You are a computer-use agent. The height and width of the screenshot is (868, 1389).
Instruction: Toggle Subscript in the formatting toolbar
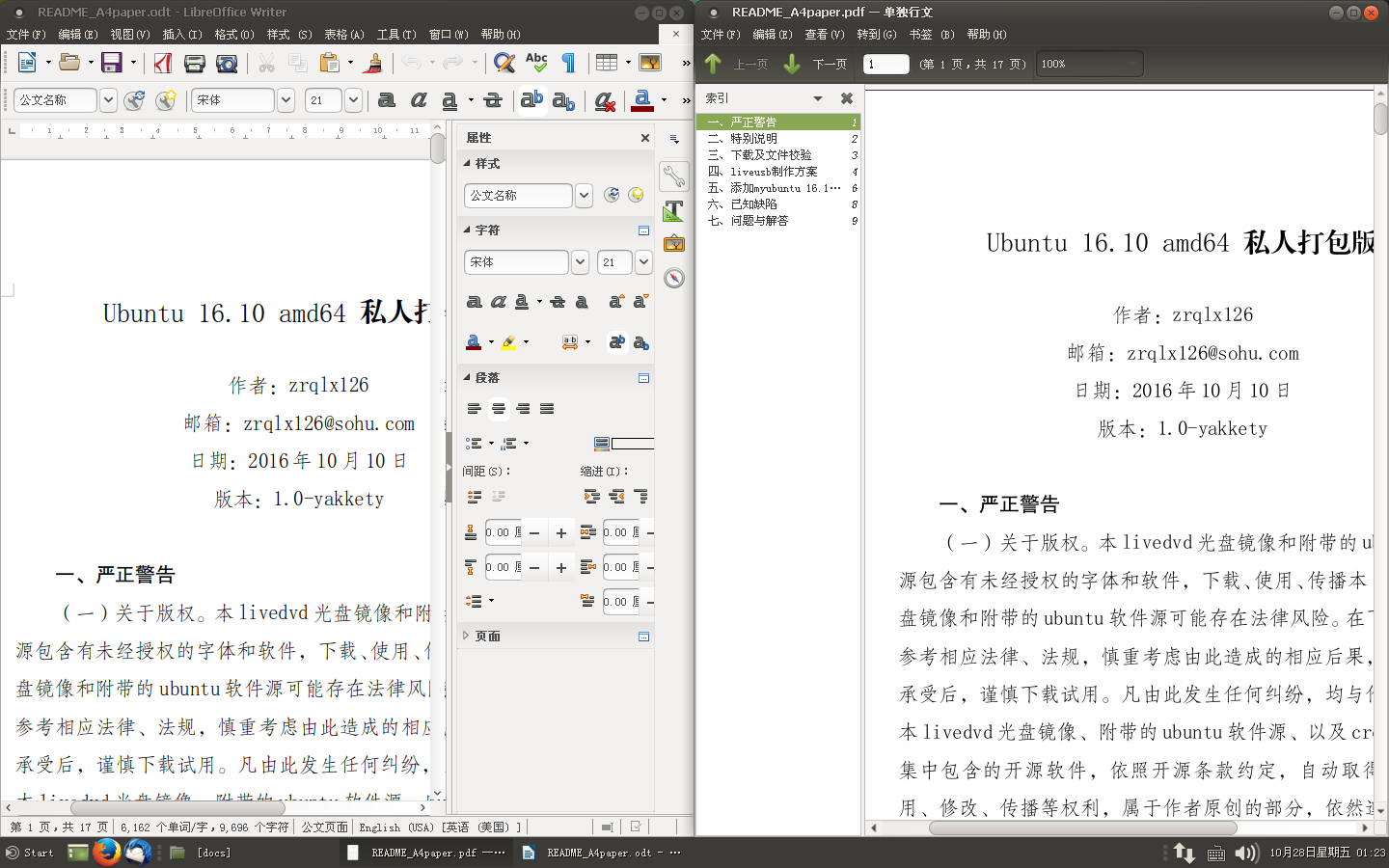pyautogui.click(x=564, y=99)
